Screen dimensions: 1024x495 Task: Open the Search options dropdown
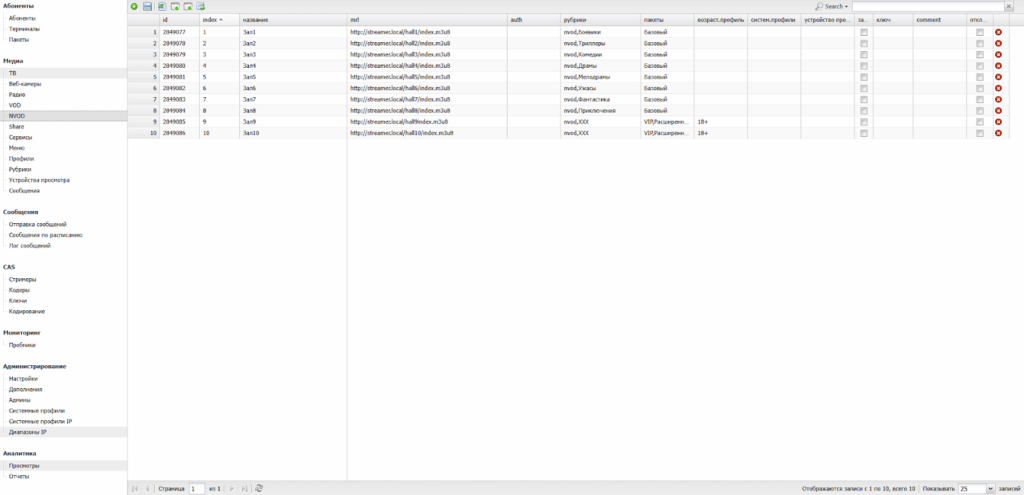831,7
